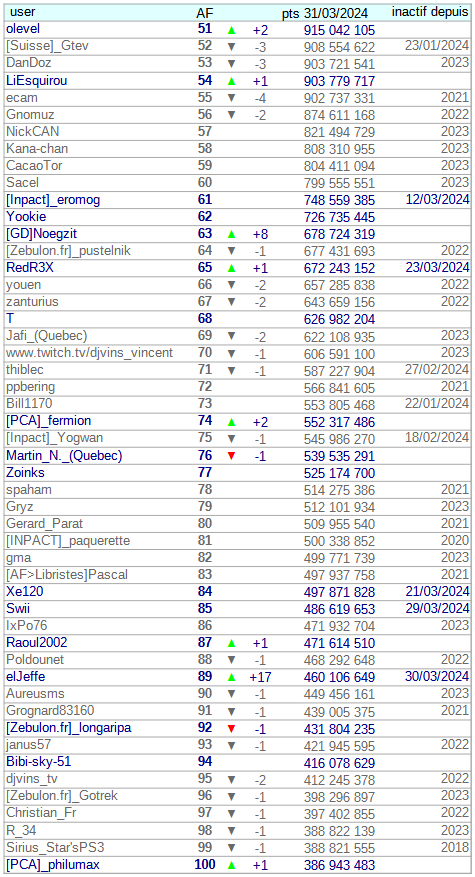The height and width of the screenshot is (877, 475).
Task: Click the green up arrow in [PCA]_philumax row
Action: tap(232, 865)
